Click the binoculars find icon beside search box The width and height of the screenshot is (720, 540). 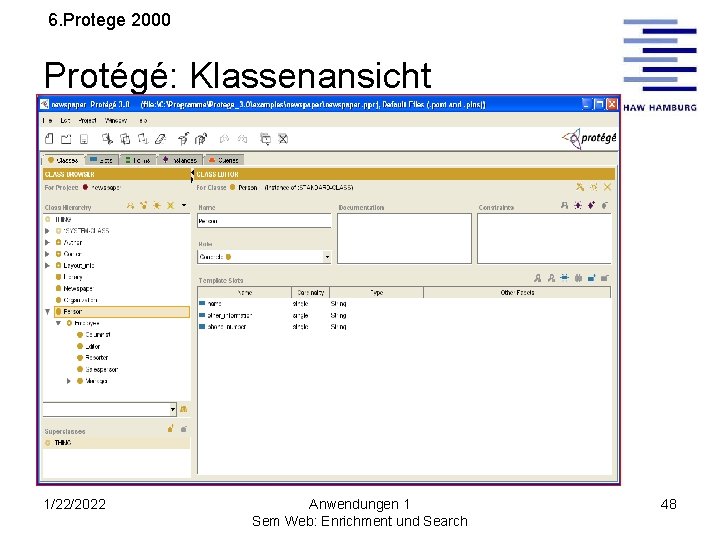click(184, 409)
